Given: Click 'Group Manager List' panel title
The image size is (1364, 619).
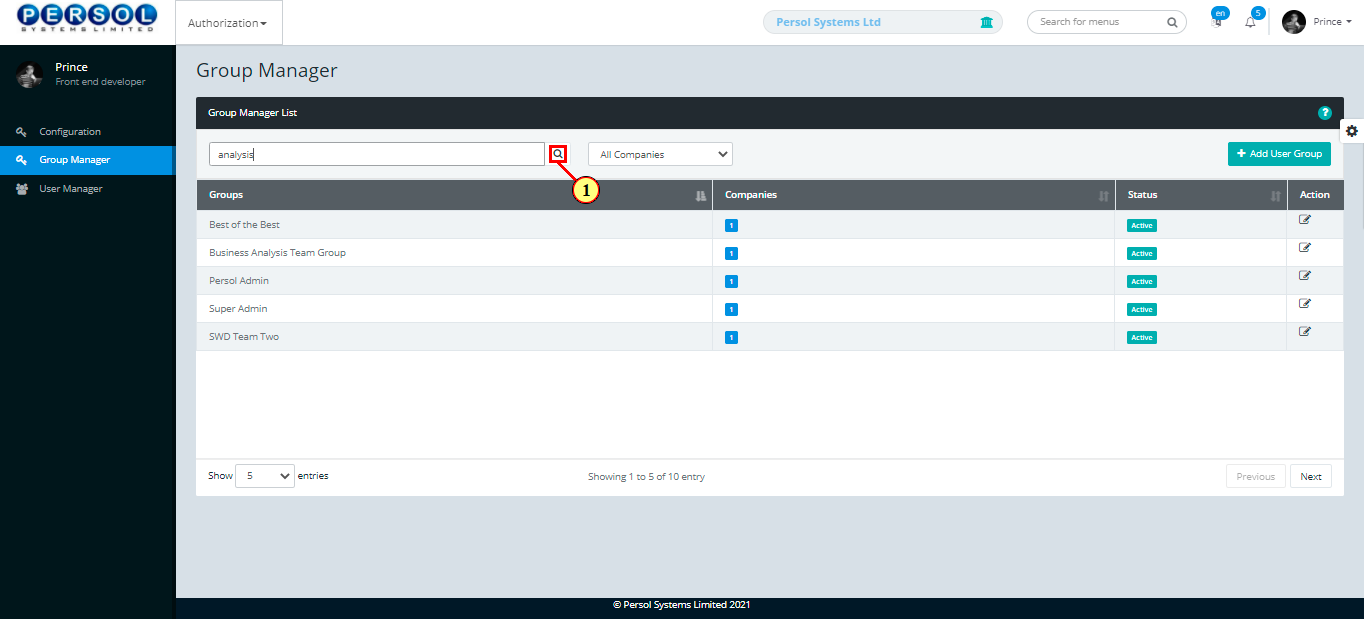Looking at the screenshot, I should click(252, 113).
